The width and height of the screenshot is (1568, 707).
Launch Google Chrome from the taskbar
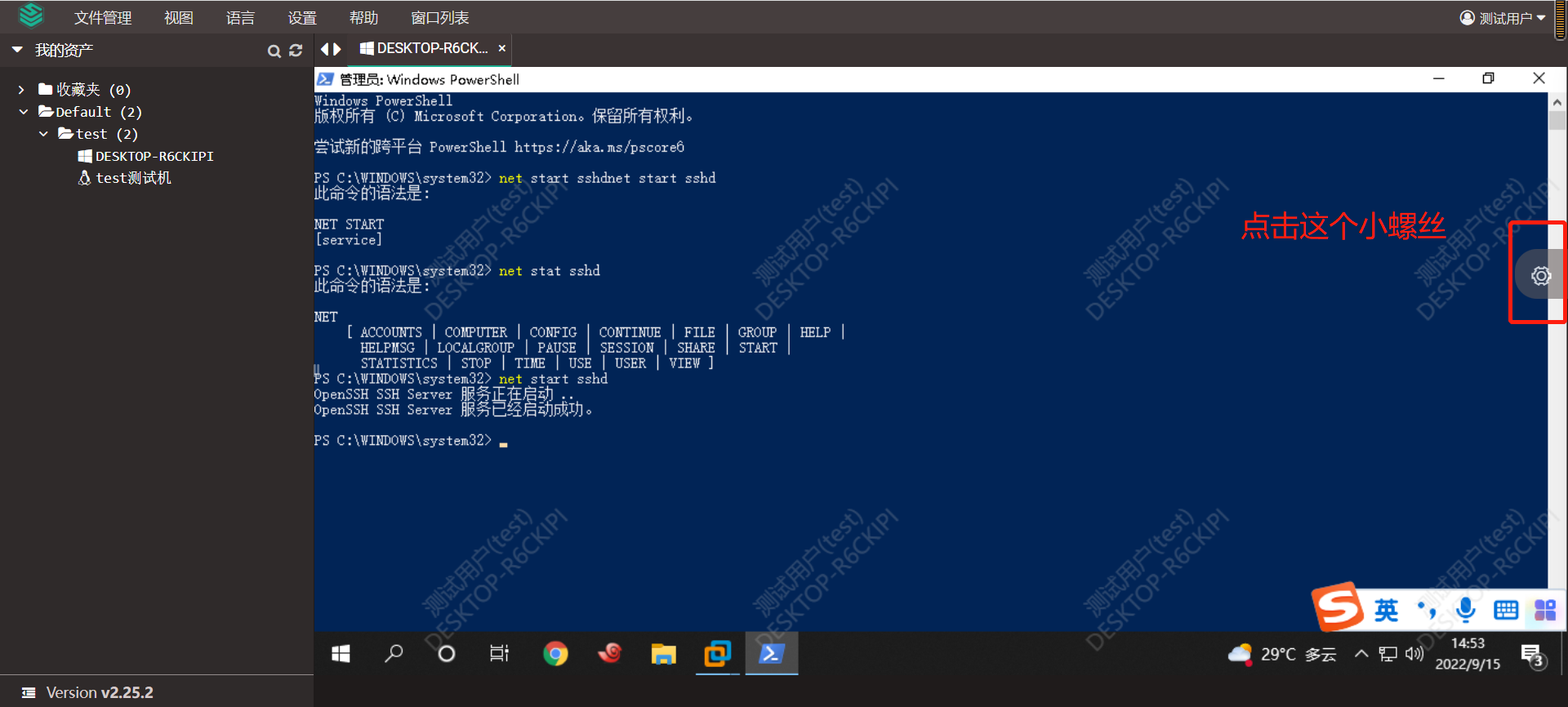[x=555, y=653]
